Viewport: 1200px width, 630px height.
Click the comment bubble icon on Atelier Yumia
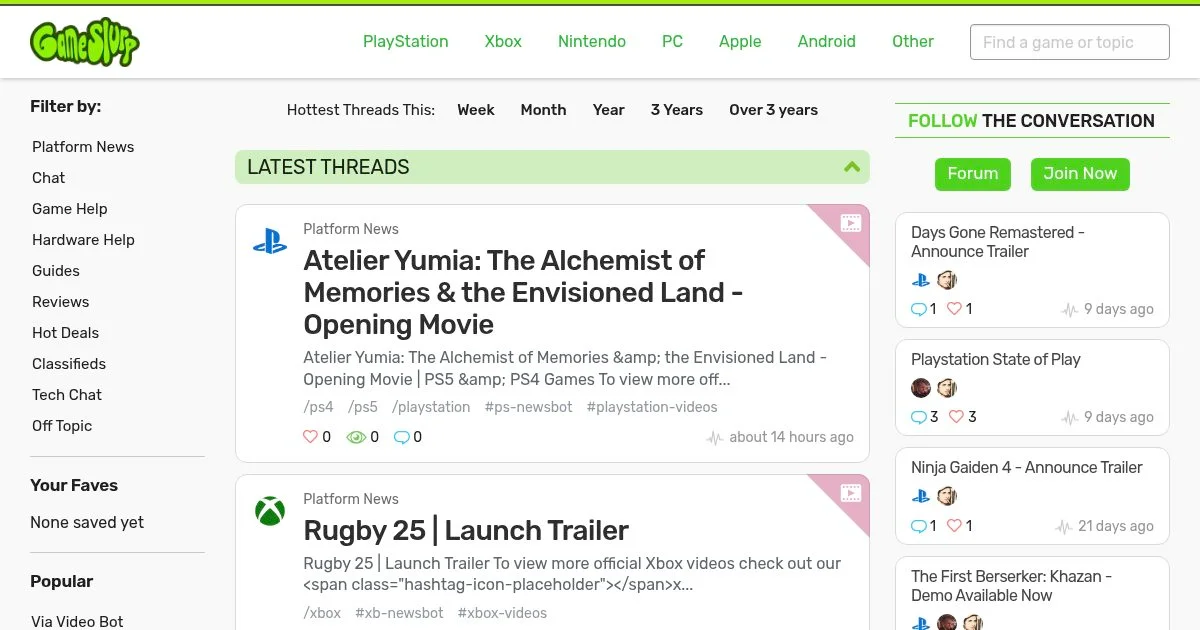tap(402, 437)
